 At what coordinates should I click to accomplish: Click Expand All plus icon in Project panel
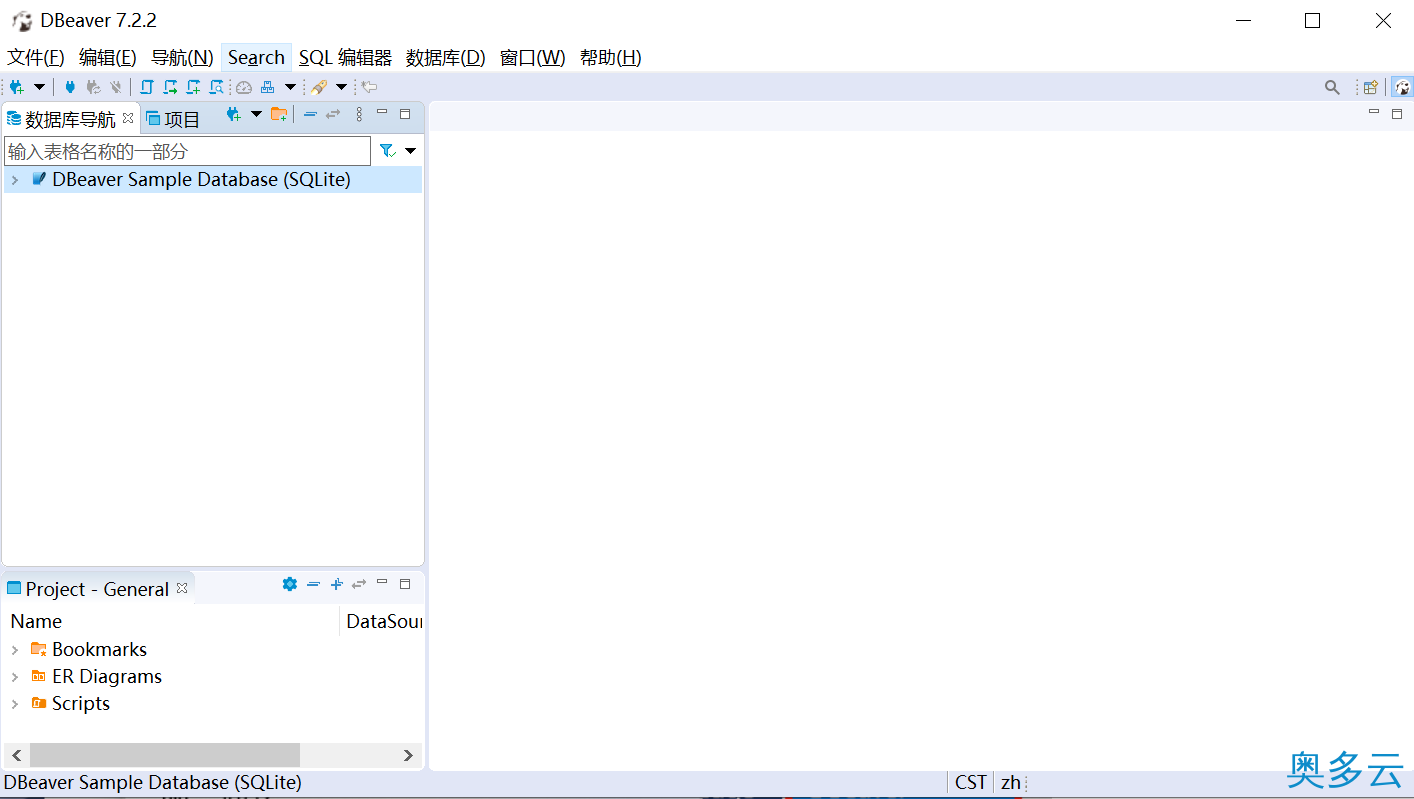336,584
